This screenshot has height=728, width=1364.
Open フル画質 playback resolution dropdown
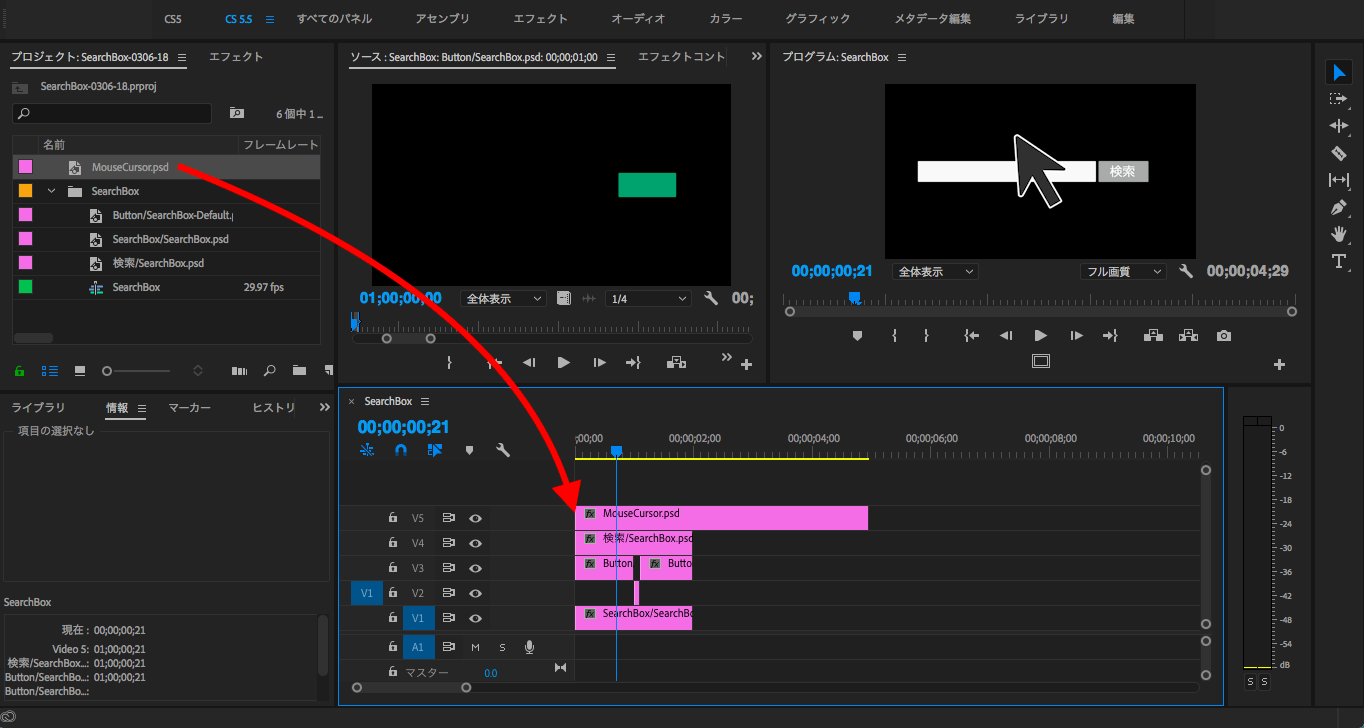tap(1123, 271)
